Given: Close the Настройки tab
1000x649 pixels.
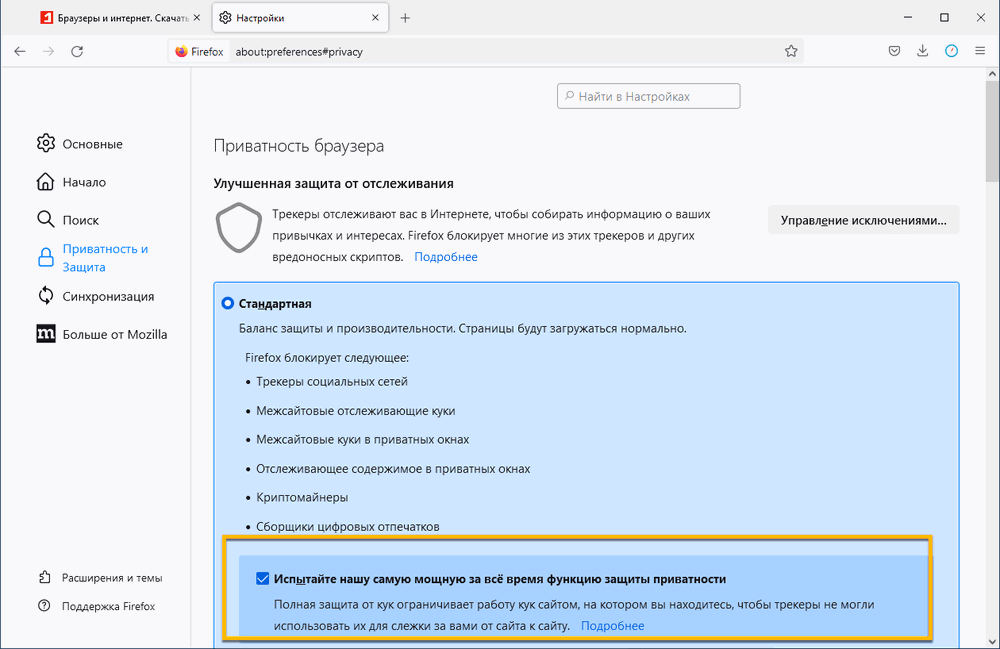Looking at the screenshot, I should pos(376,18).
